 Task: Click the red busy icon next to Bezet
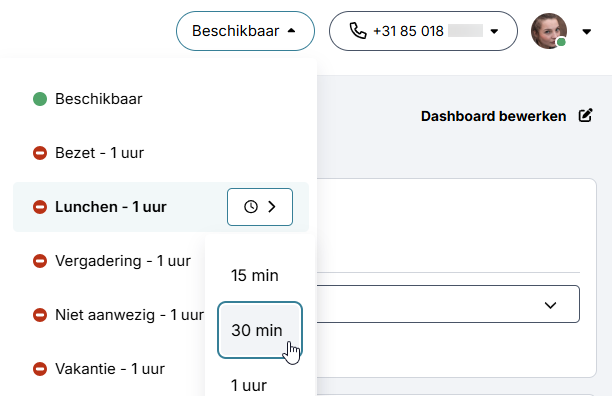[40, 153]
